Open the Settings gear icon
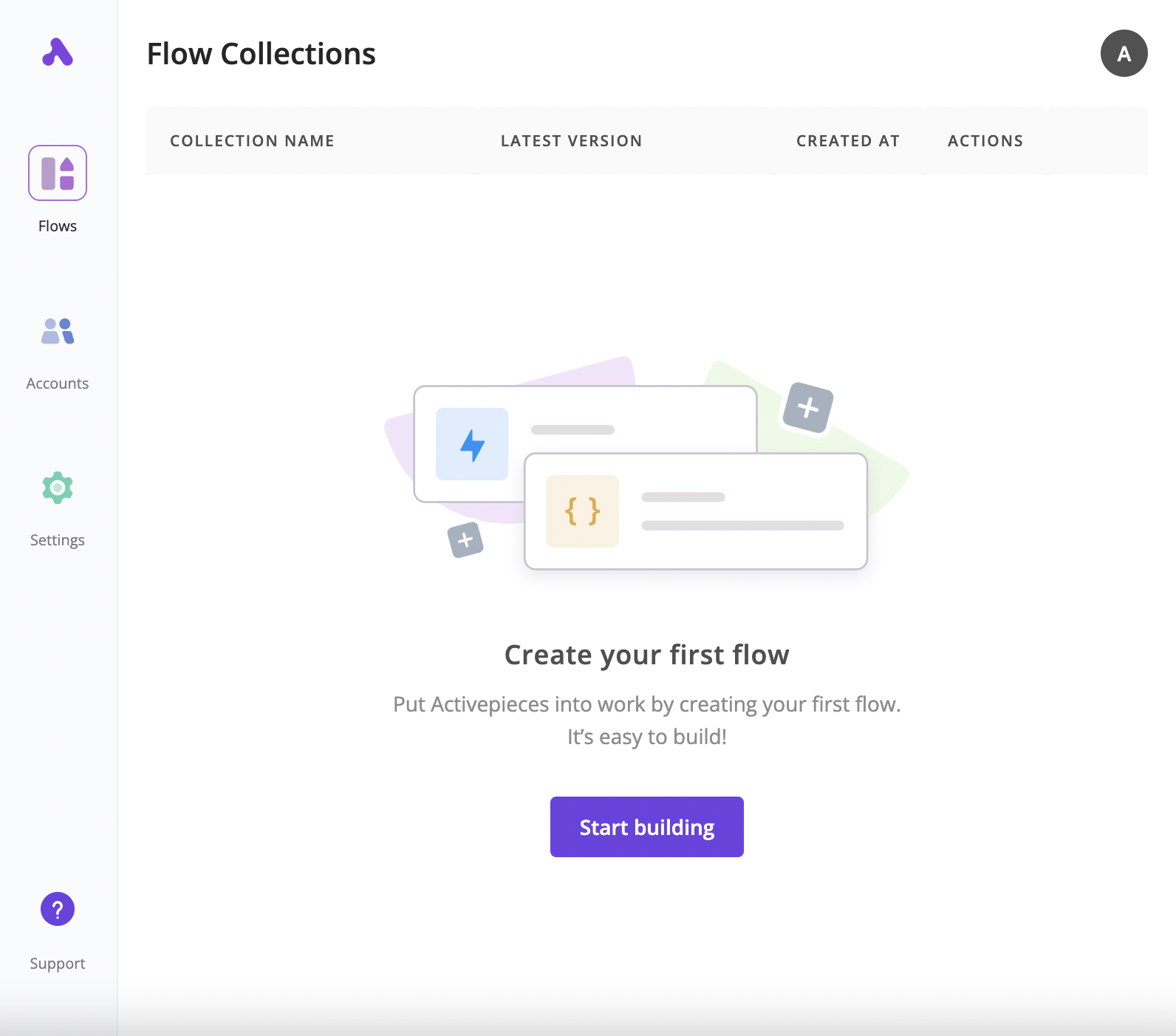The image size is (1176, 1036). click(x=58, y=488)
